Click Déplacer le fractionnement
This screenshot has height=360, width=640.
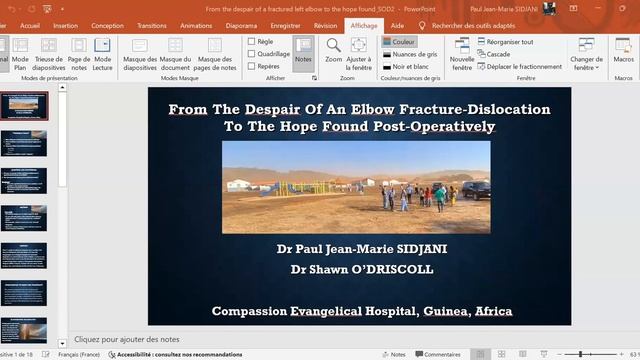point(520,66)
